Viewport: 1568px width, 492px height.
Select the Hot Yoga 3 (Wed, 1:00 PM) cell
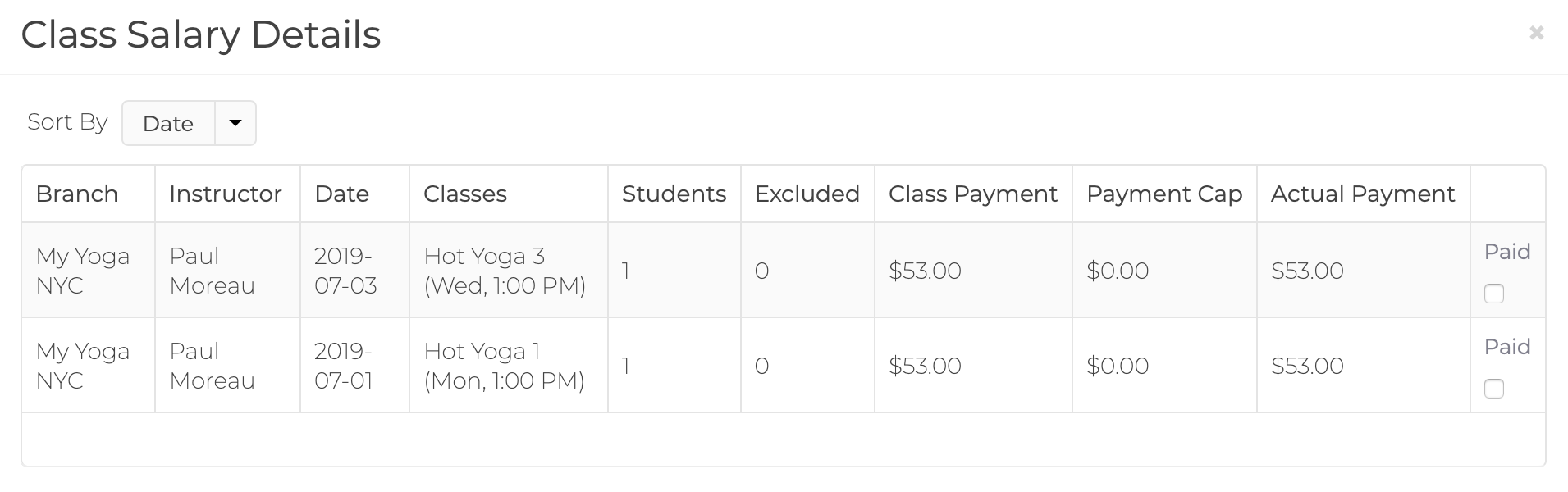[x=505, y=271]
